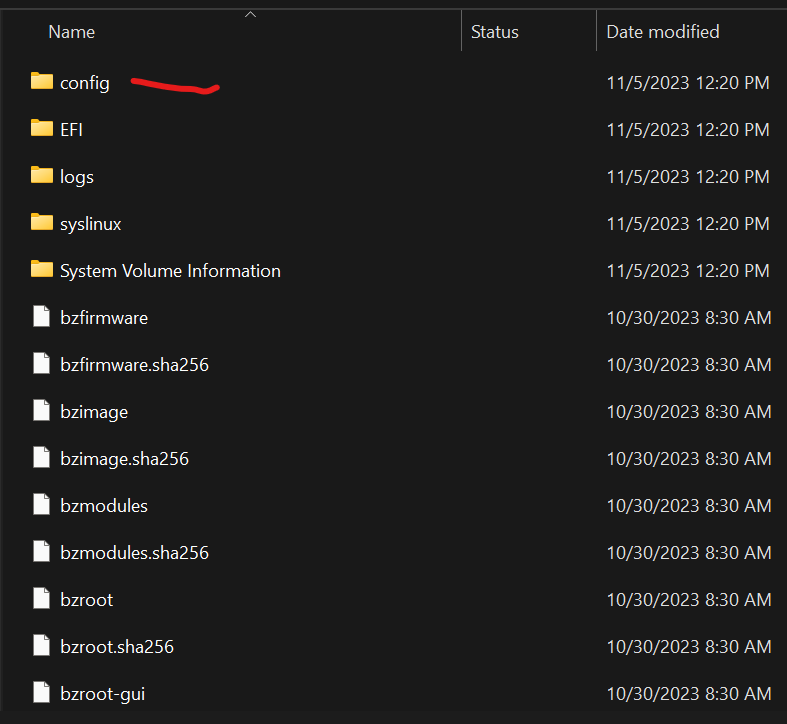Toggle sort order with the header arrow

(250, 15)
